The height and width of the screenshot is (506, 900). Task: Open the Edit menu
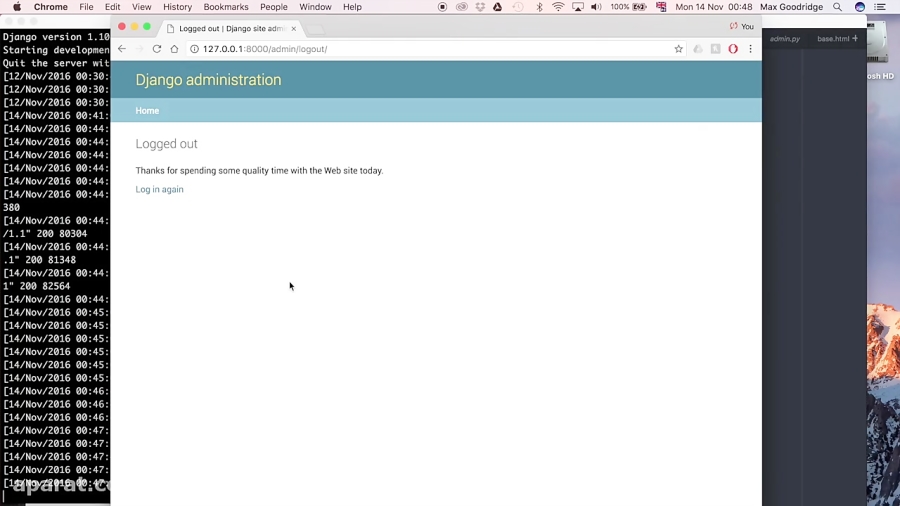tap(112, 7)
